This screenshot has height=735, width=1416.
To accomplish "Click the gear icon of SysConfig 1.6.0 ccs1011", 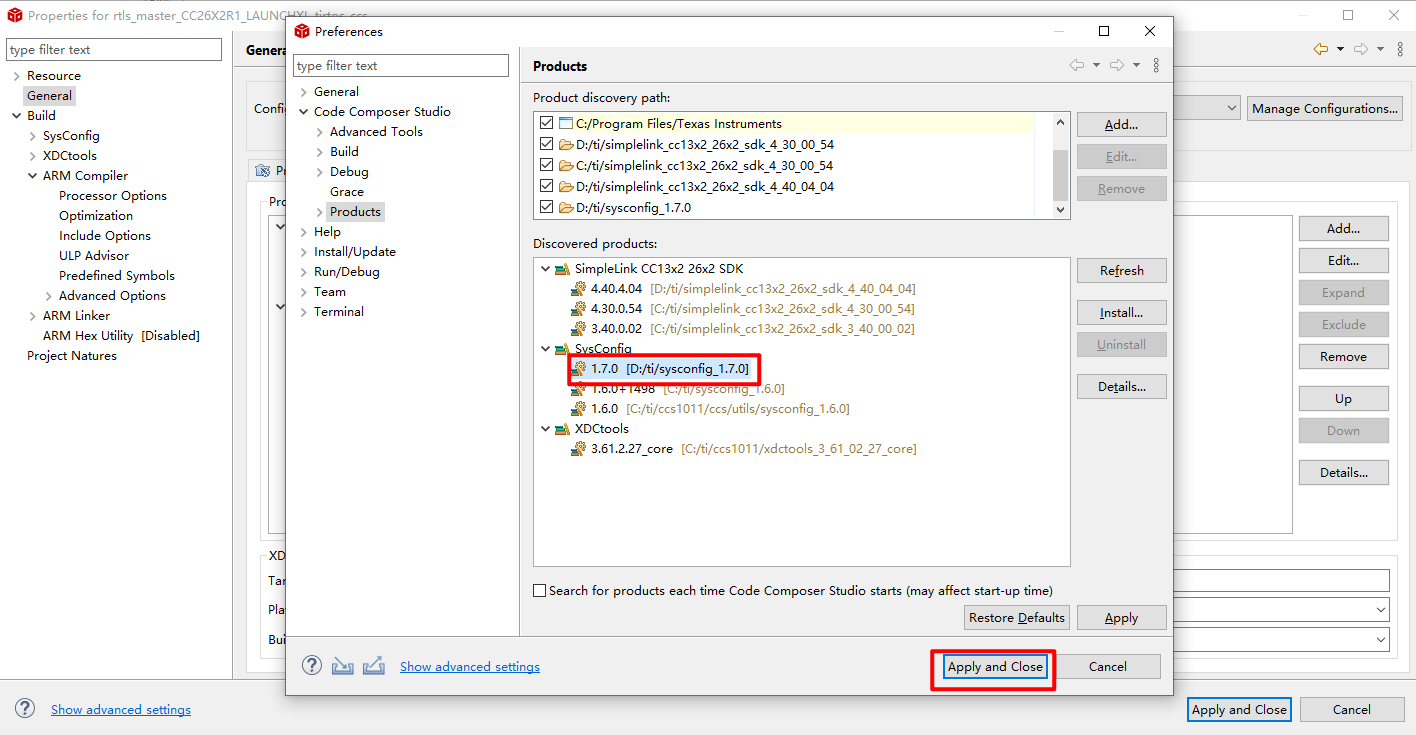I will tap(578, 408).
